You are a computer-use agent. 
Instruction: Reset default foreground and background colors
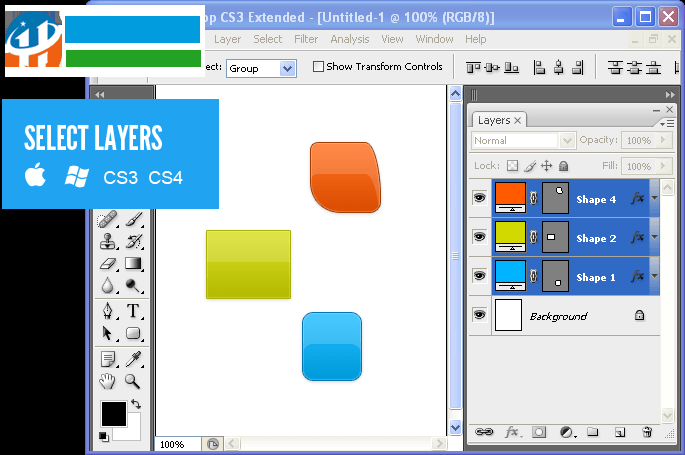(x=104, y=436)
